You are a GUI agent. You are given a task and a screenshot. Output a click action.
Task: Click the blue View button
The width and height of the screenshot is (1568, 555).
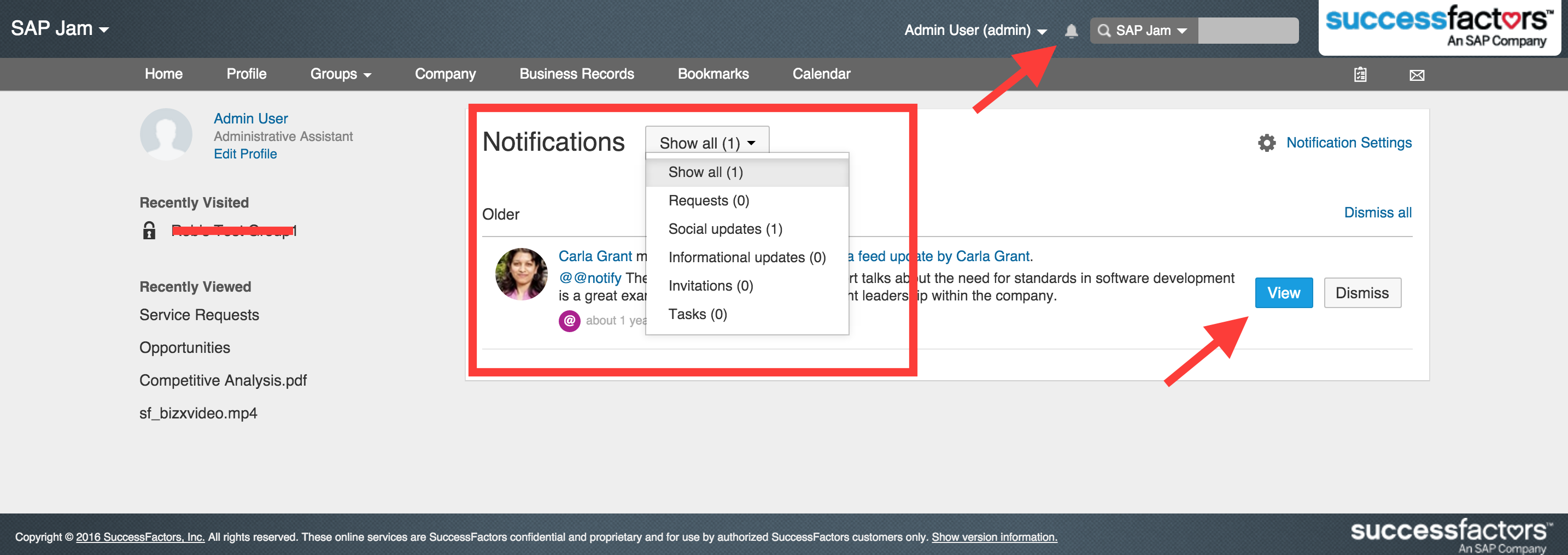[x=1284, y=293]
